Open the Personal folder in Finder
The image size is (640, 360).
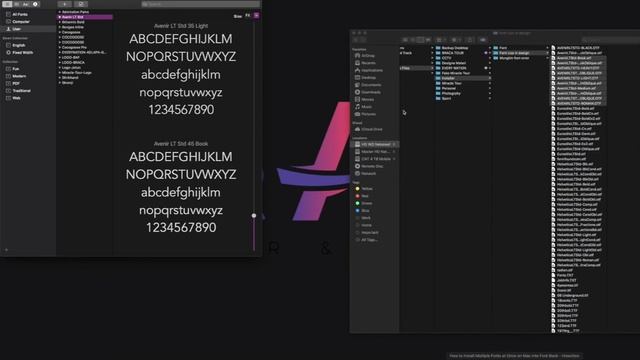click(446, 88)
